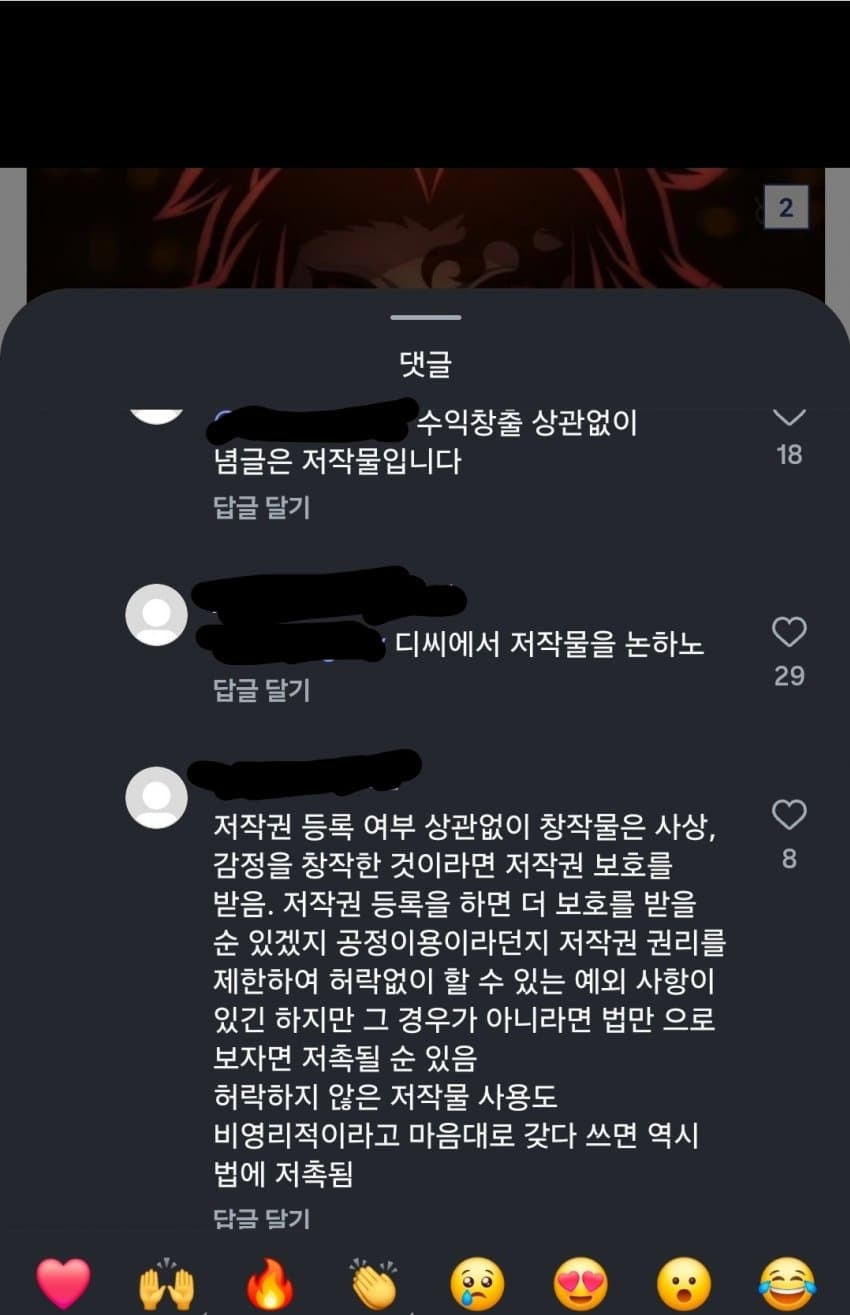Reply to the long 저작권 등록 comment
850x1315 pixels.
[x=262, y=1217]
